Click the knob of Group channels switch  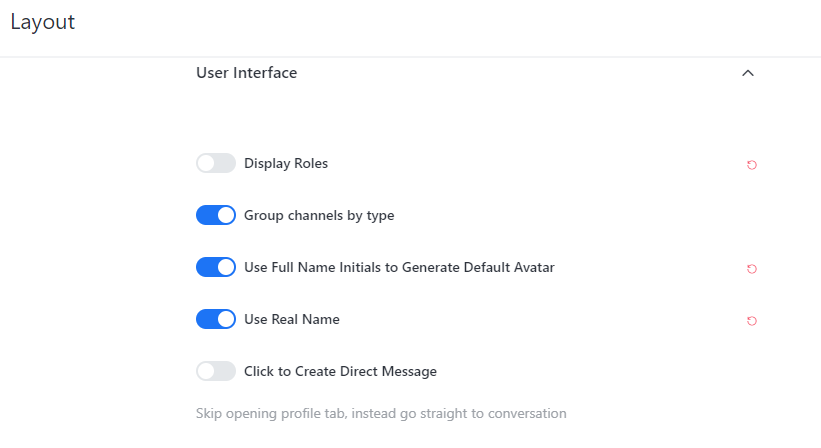click(226, 215)
